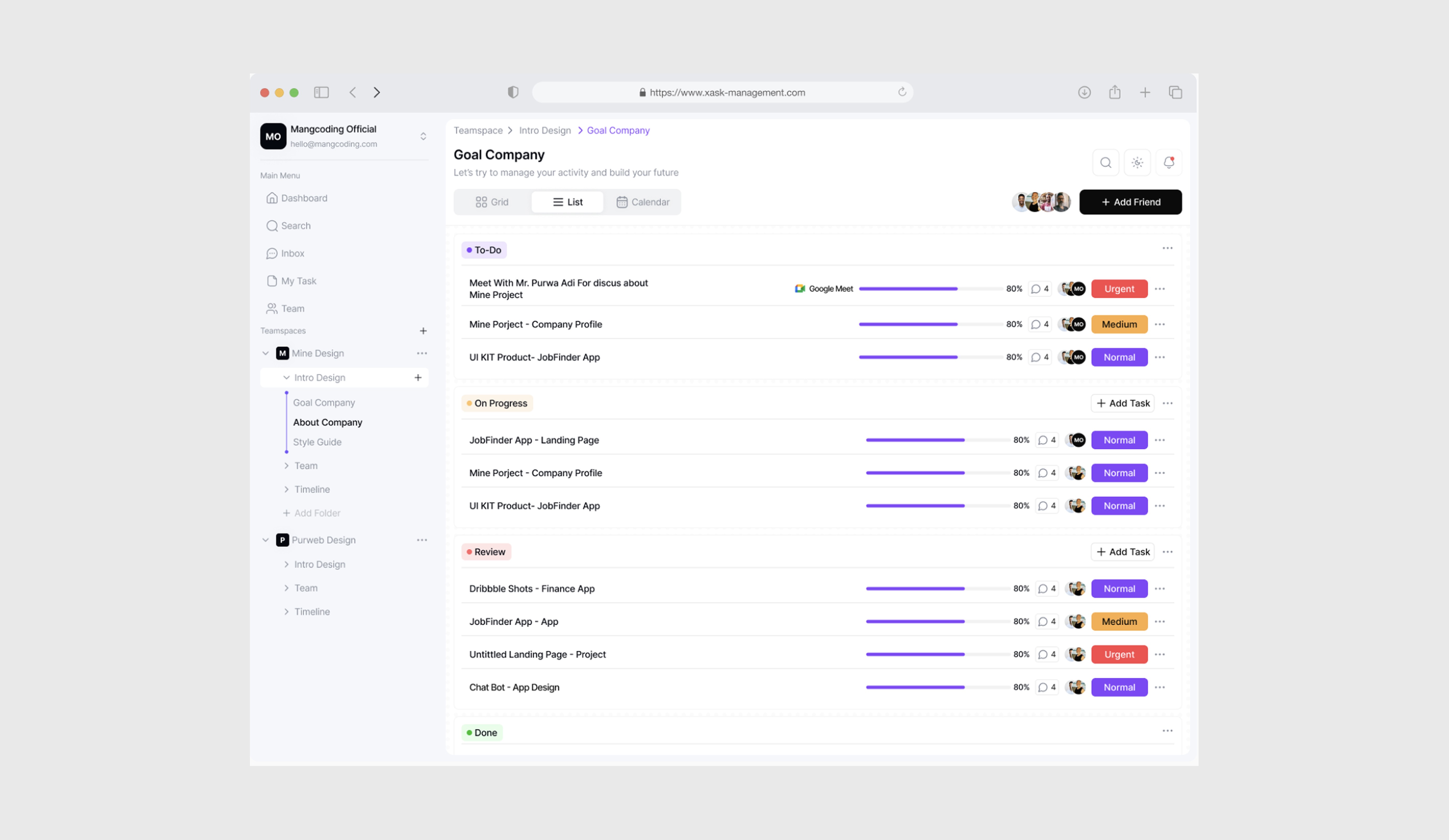
Task: Open the Goal Company page in sidebar
Action: 324,403
